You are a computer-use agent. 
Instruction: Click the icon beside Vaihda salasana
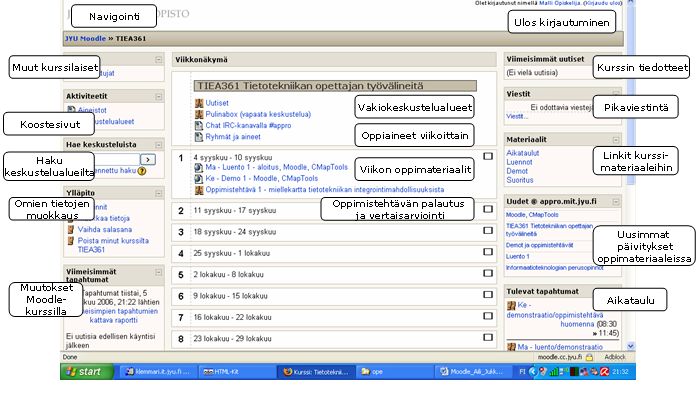pos(70,229)
